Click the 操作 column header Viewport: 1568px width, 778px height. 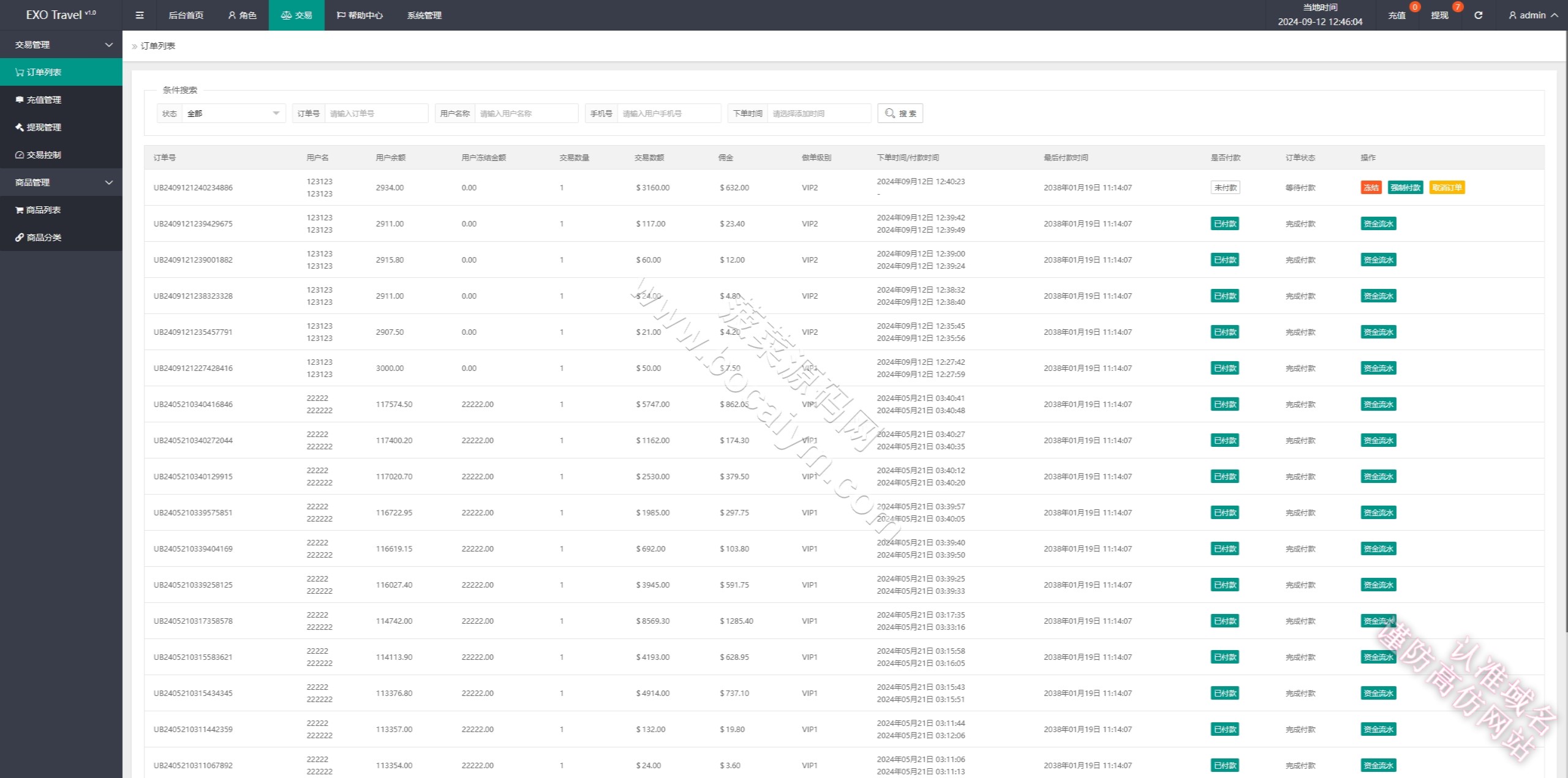(x=1368, y=158)
